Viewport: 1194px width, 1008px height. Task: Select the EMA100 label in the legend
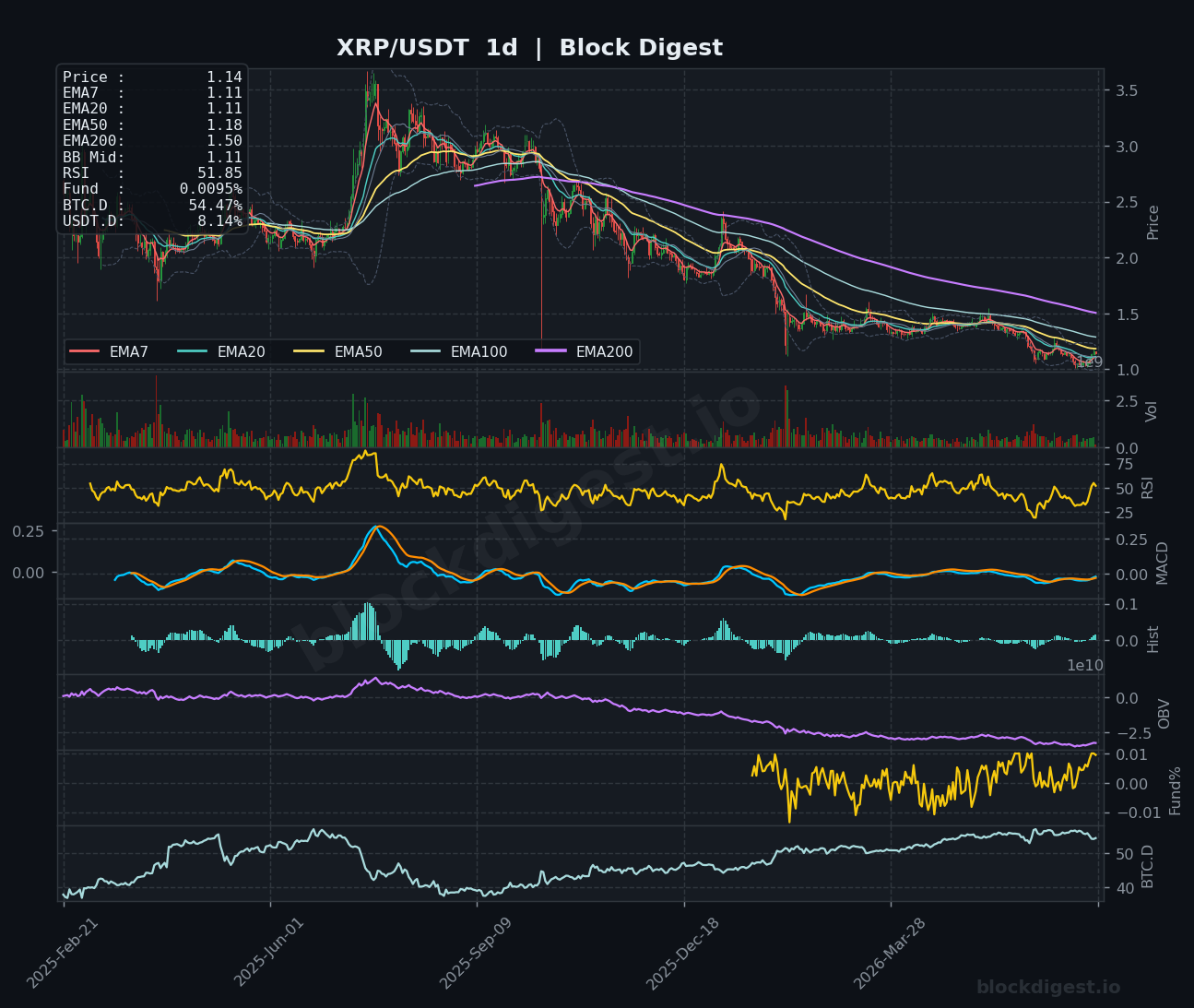tap(479, 351)
